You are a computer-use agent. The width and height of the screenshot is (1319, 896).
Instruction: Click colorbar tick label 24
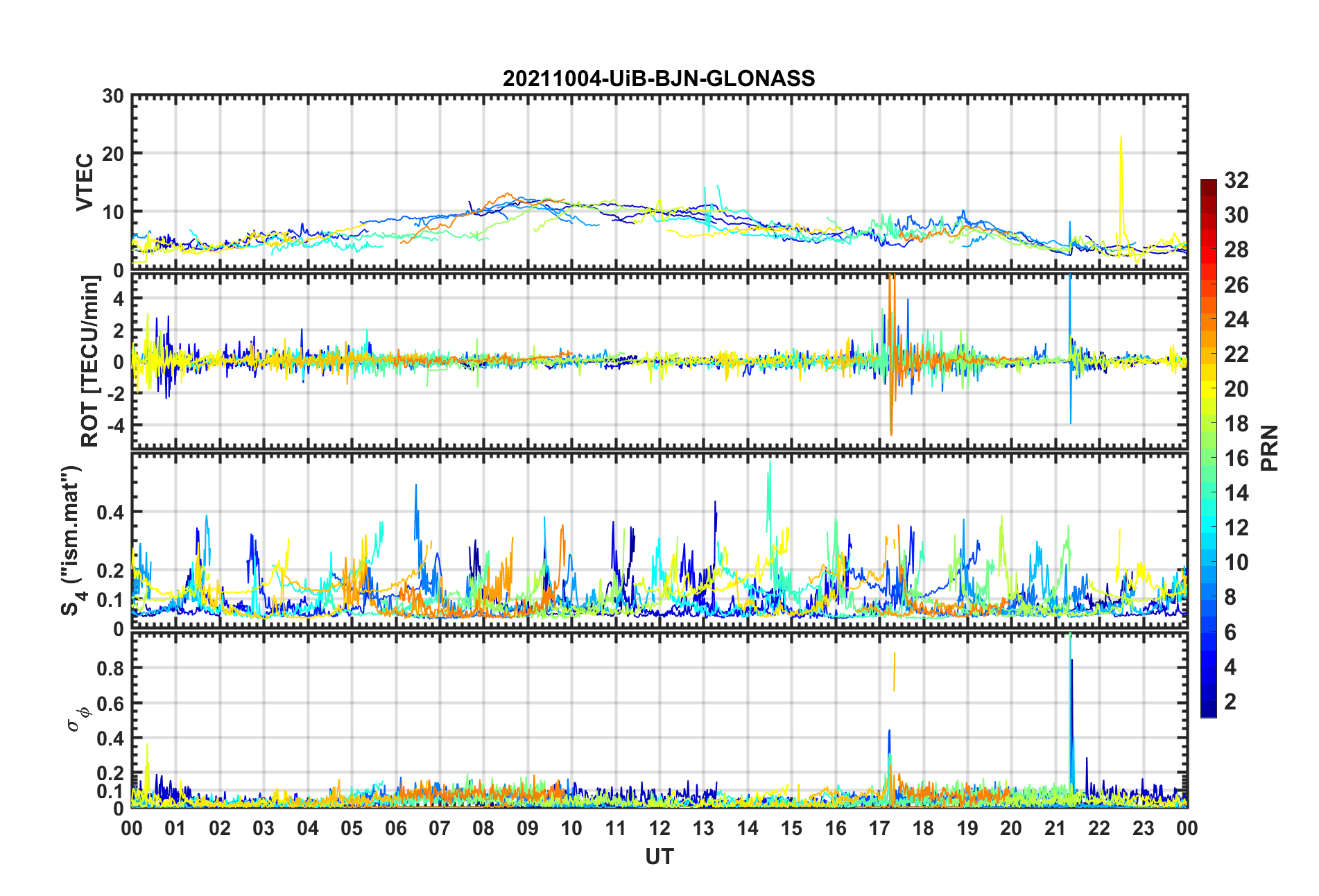coord(1236,320)
